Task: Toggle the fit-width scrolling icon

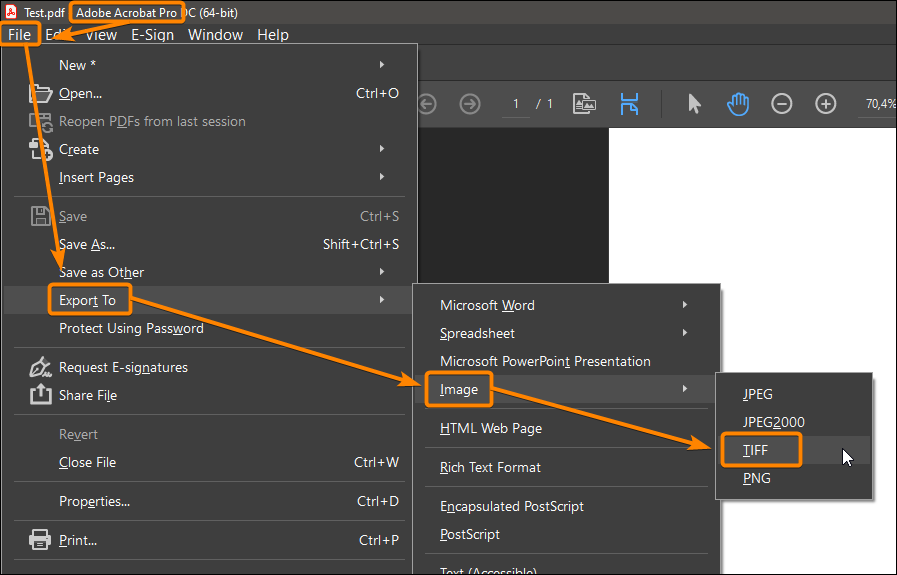Action: coord(629,104)
